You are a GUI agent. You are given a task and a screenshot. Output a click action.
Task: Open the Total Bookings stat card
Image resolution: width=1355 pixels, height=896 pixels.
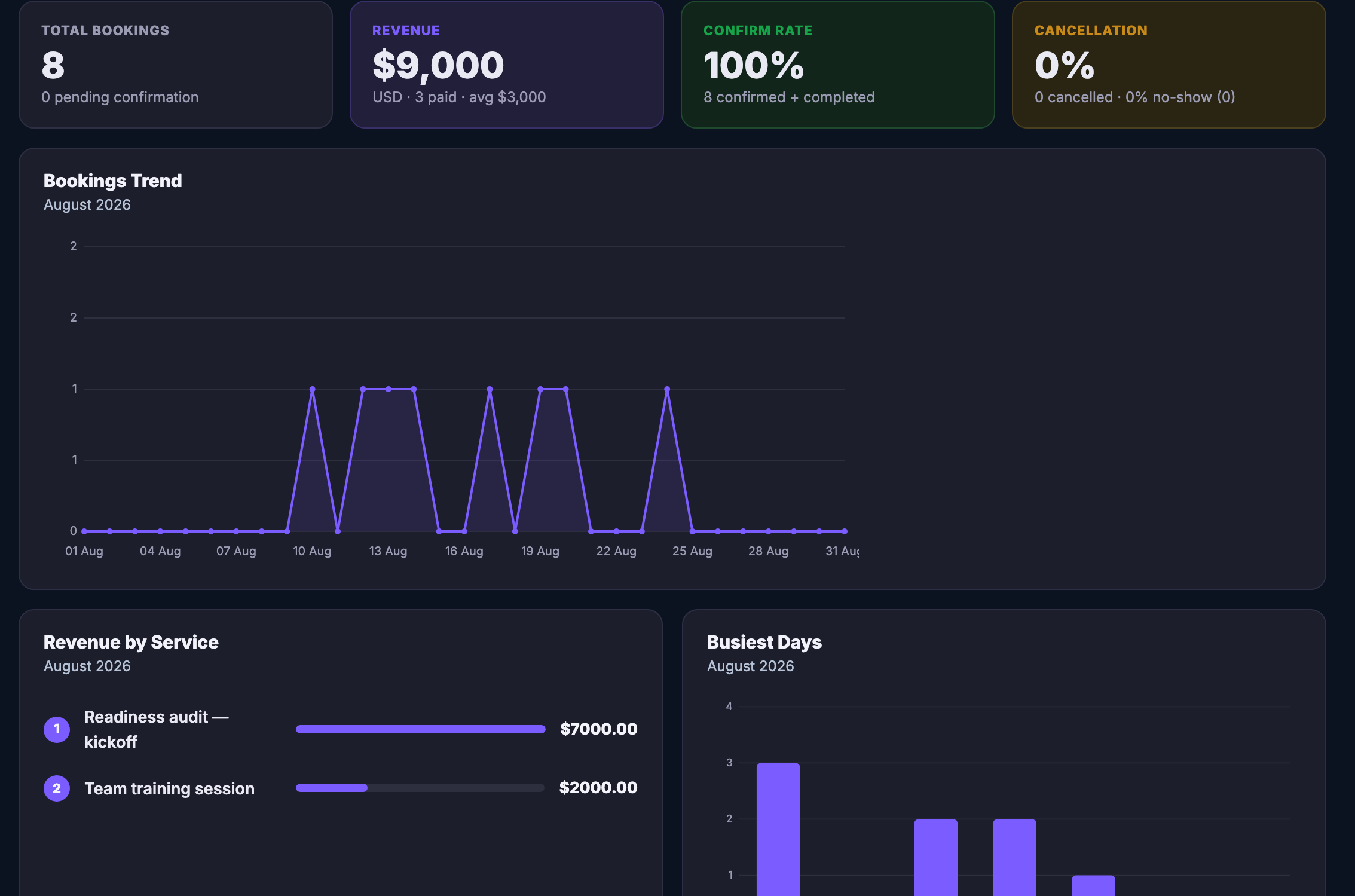pos(176,65)
